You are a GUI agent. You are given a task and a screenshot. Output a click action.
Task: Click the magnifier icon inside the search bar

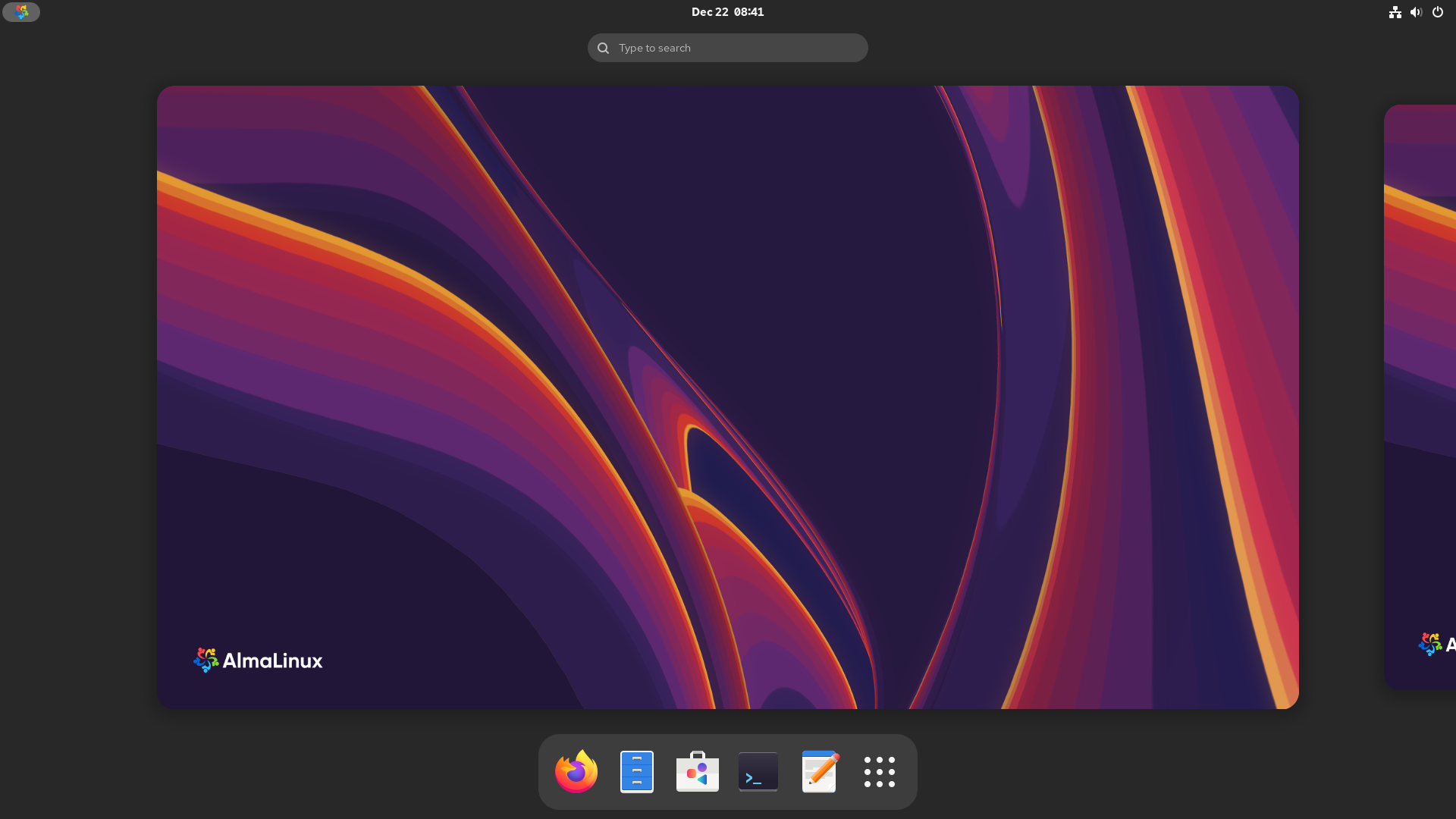coord(603,47)
